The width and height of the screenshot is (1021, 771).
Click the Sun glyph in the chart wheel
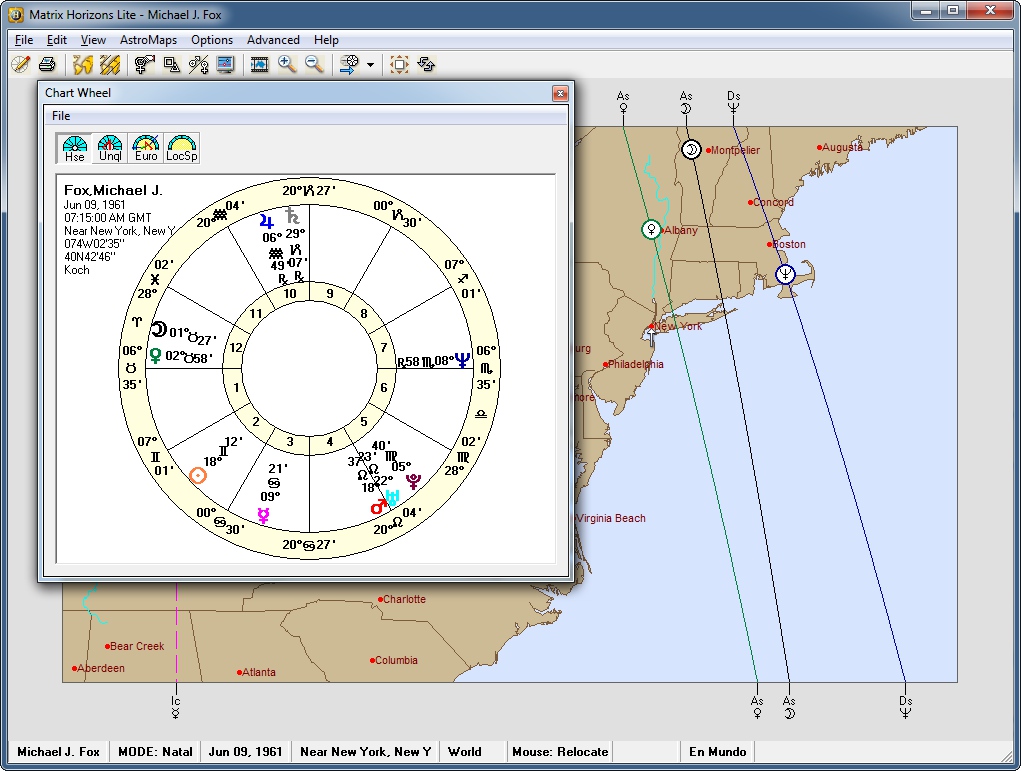[198, 475]
